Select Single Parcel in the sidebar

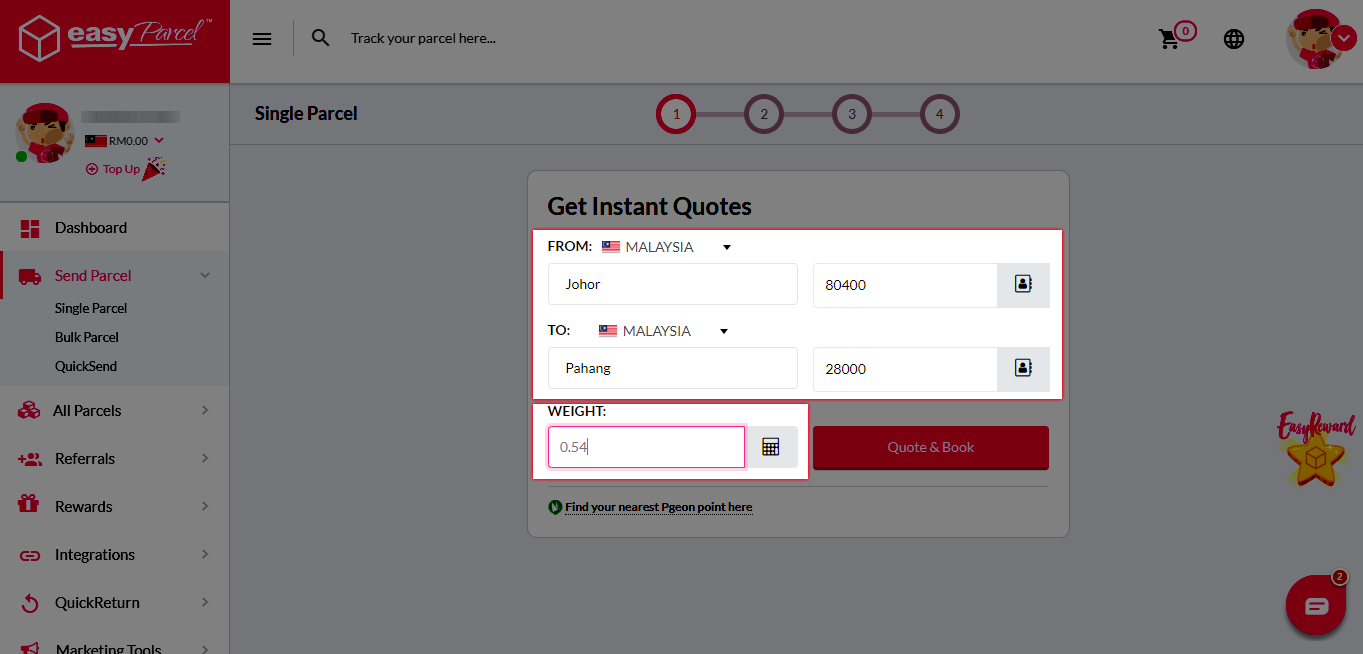91,308
